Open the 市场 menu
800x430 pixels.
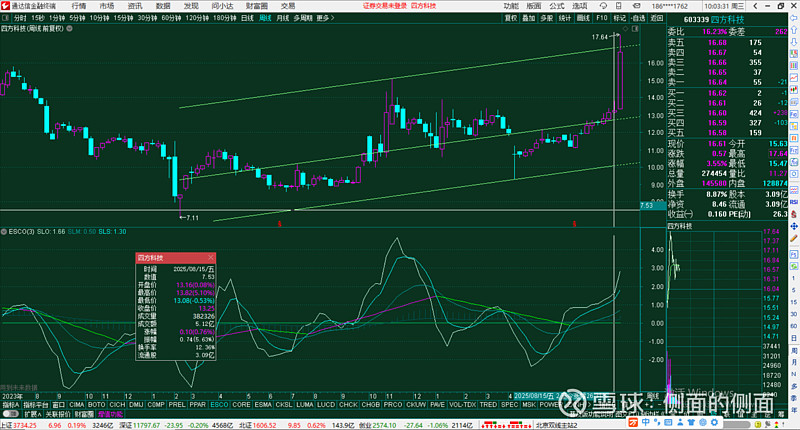[107, 6]
